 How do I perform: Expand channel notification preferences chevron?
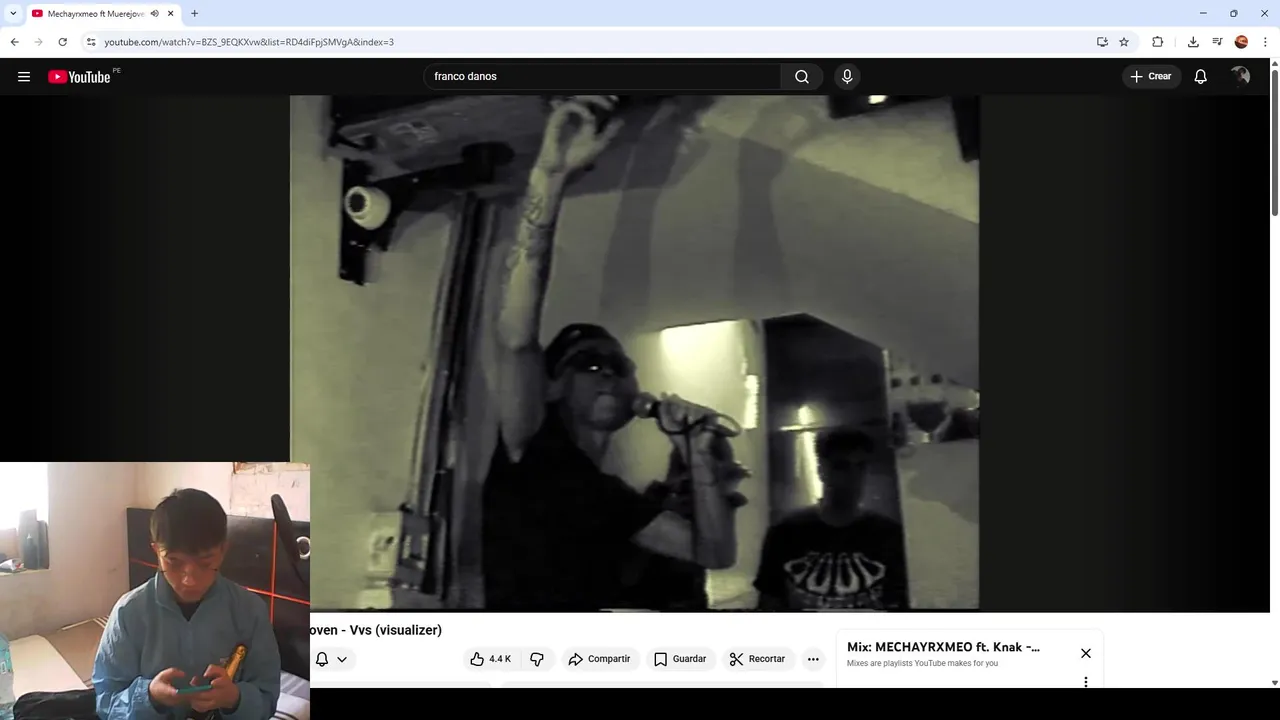(x=342, y=659)
